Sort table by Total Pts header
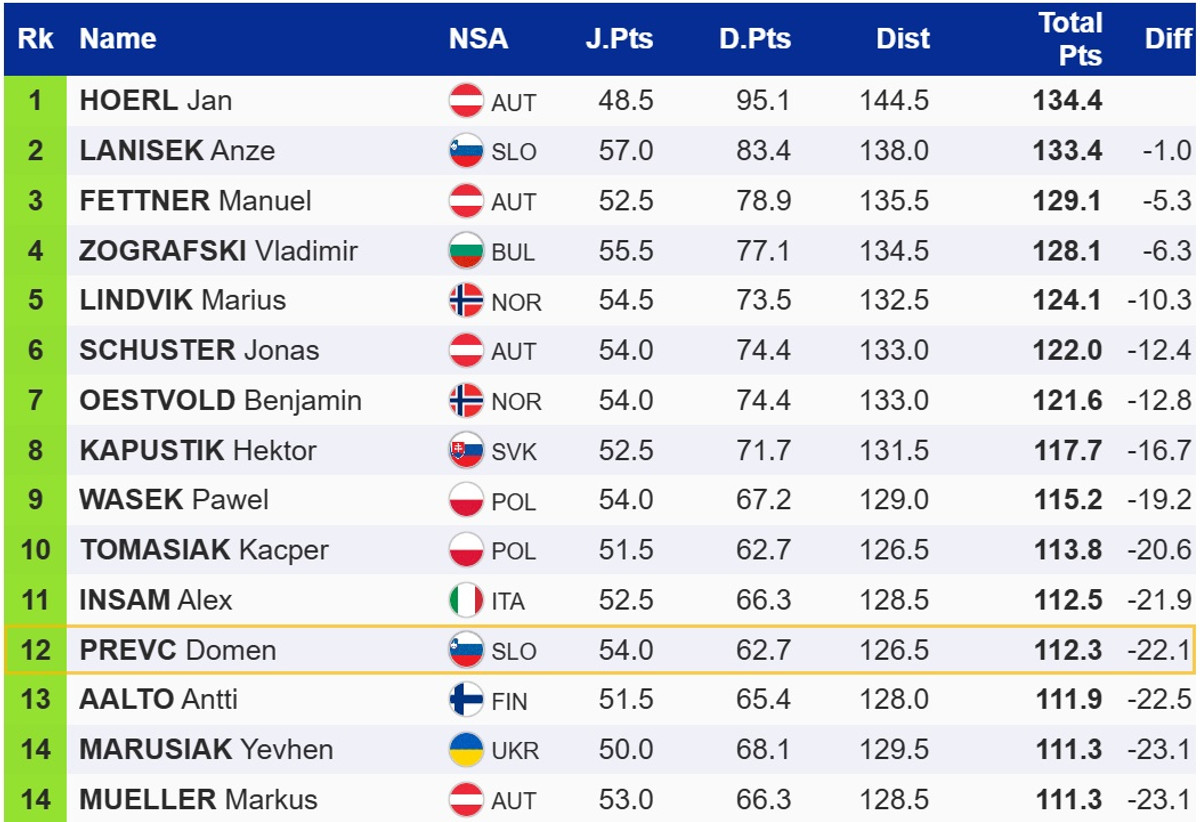This screenshot has height=822, width=1200. coord(1069,39)
